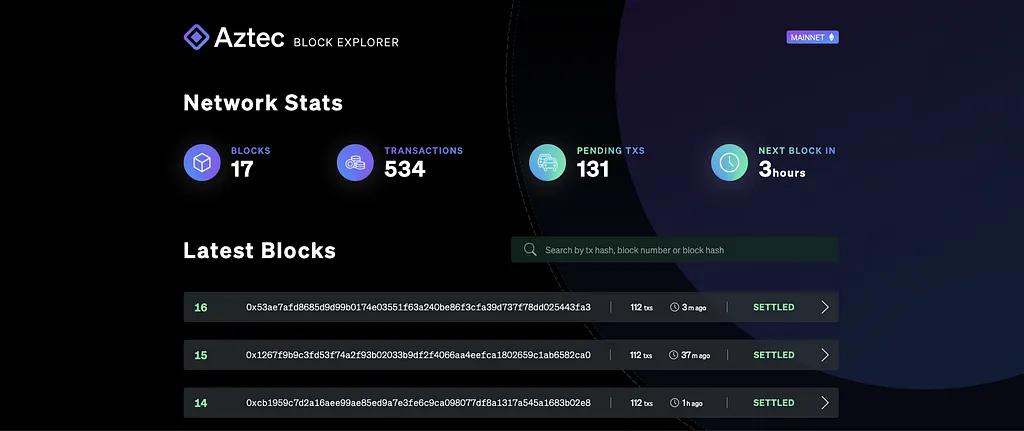Click the MAINNET network badge
Viewport: 1024px width, 431px height.
click(x=812, y=37)
